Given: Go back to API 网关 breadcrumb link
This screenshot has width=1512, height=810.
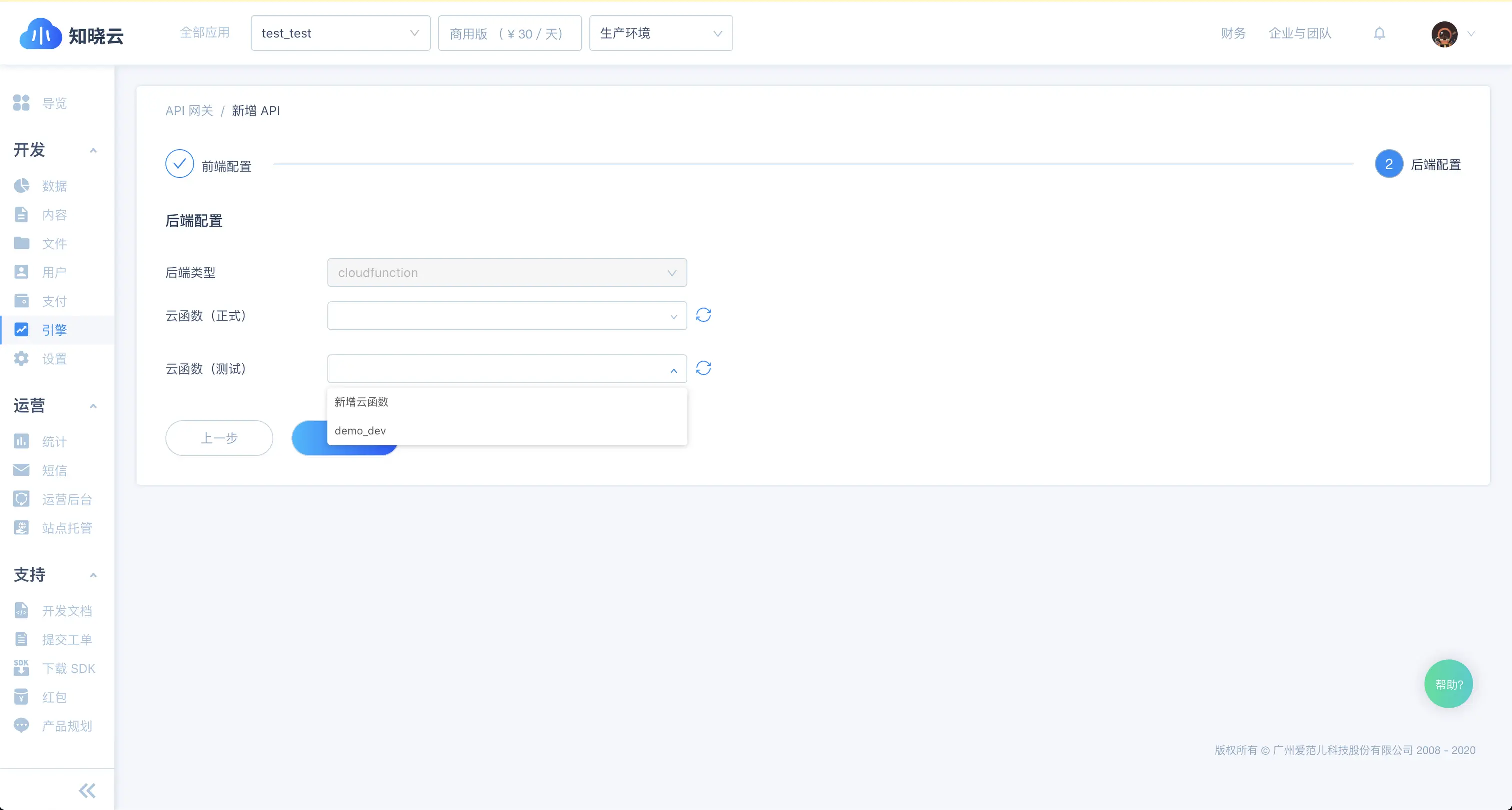Looking at the screenshot, I should point(189,111).
